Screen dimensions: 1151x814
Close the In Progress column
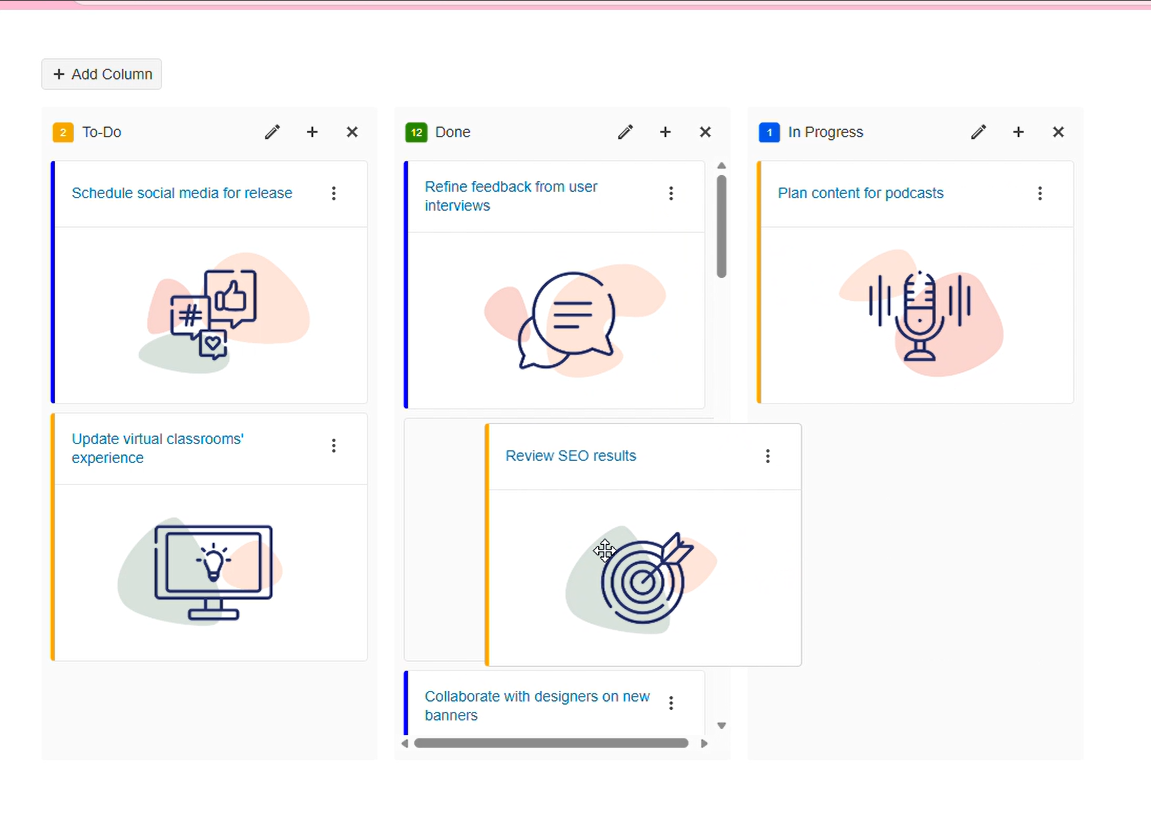pos(1059,132)
